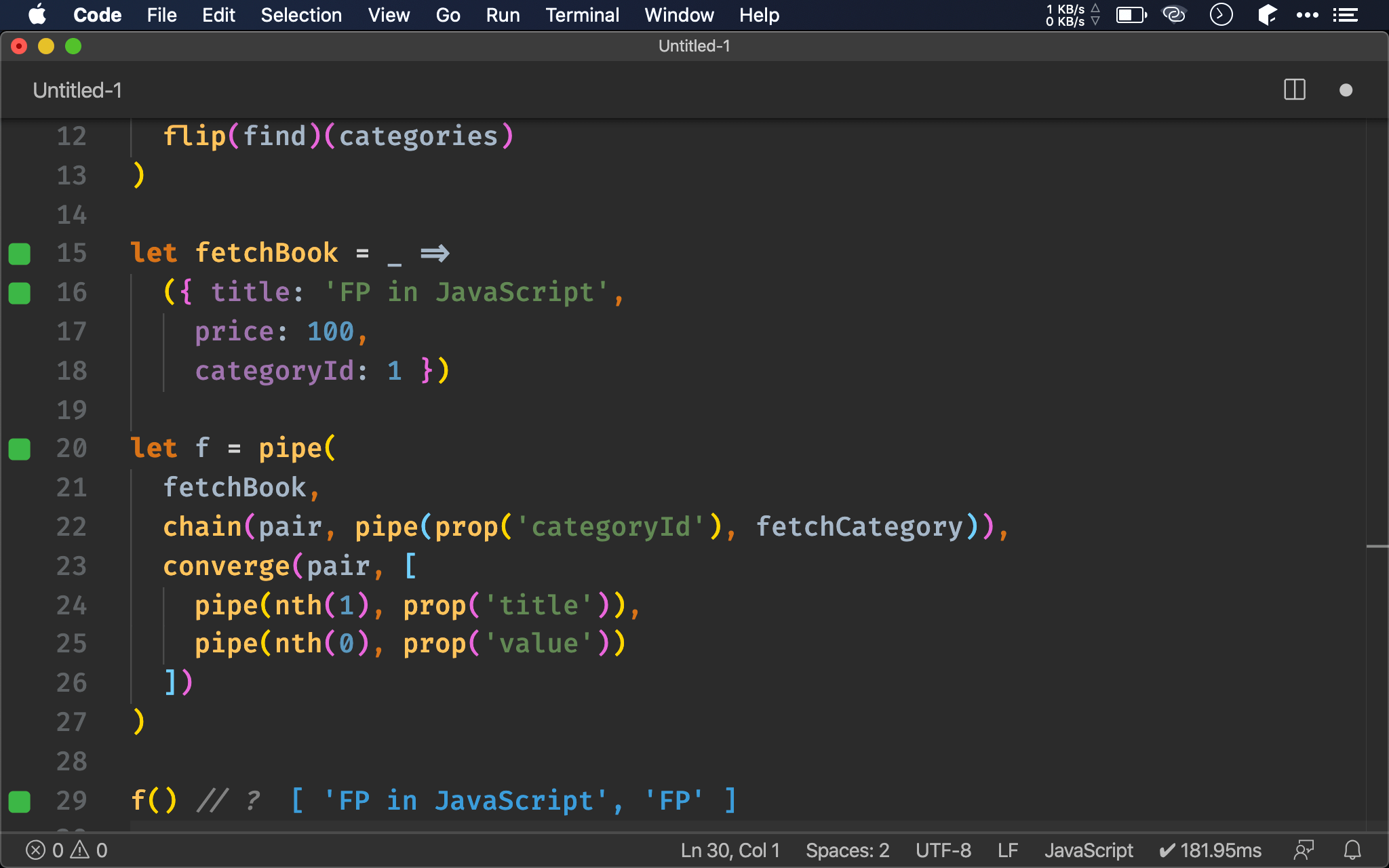The width and height of the screenshot is (1389, 868).
Task: Select the Untitled-1 editor tab
Action: pyautogui.click(x=77, y=90)
